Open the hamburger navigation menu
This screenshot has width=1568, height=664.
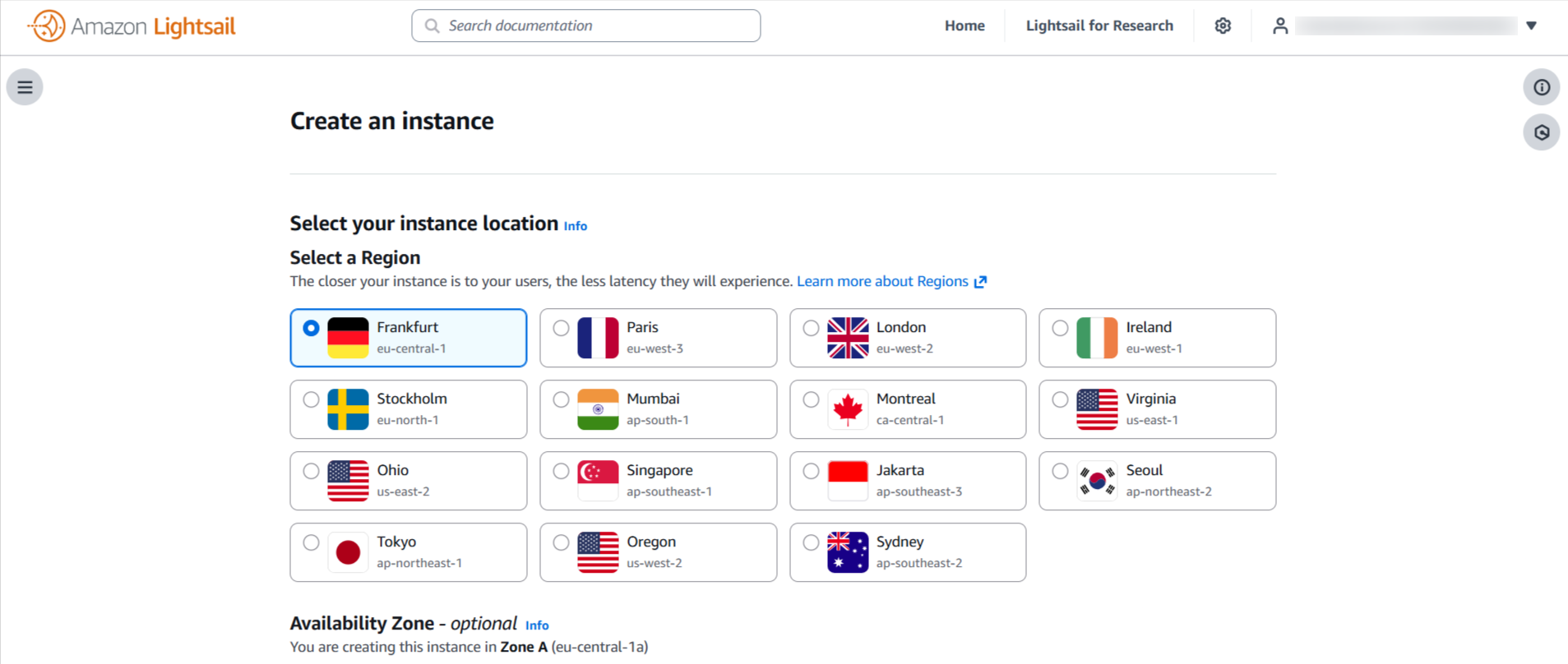25,87
